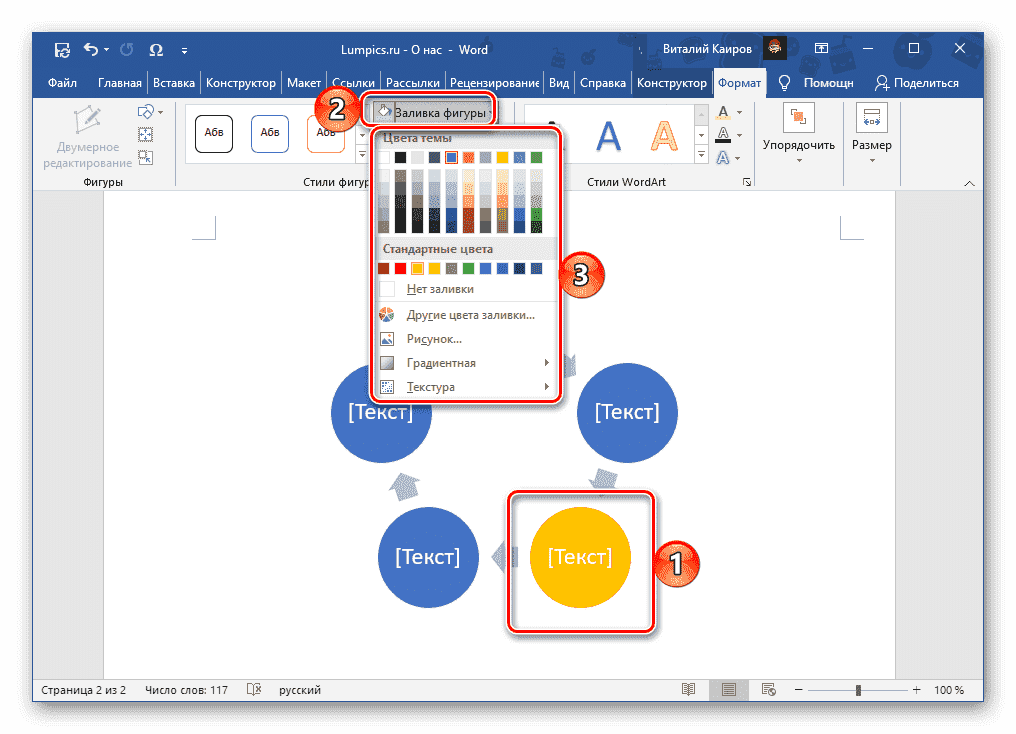
Task: Toggle Разметка страницы view
Action: click(x=728, y=689)
